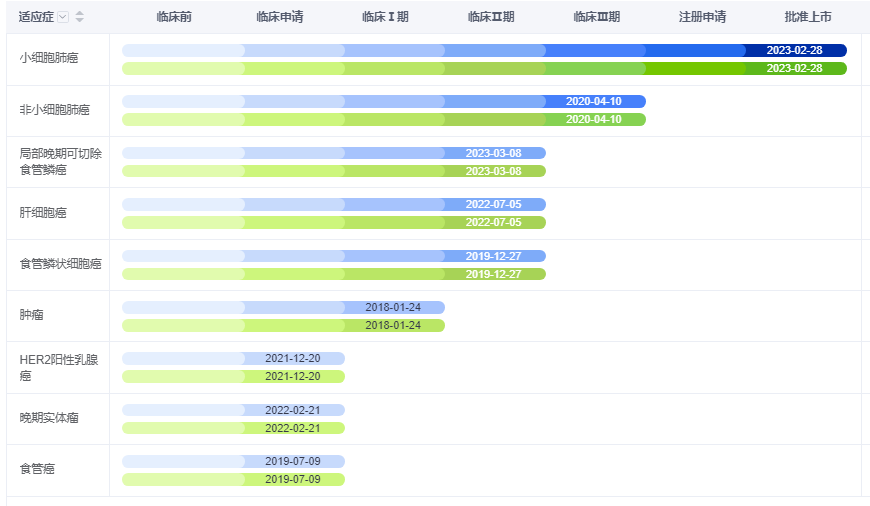Select the 临床Ⅱ期 stage header
Image resolution: width=870 pixels, height=506 pixels.
(x=491, y=17)
